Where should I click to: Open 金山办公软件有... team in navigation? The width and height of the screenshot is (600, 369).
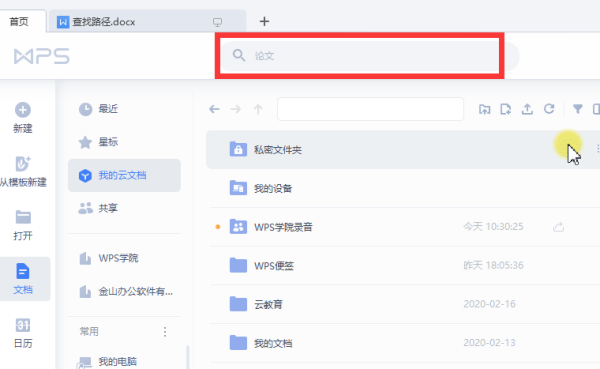point(124,292)
